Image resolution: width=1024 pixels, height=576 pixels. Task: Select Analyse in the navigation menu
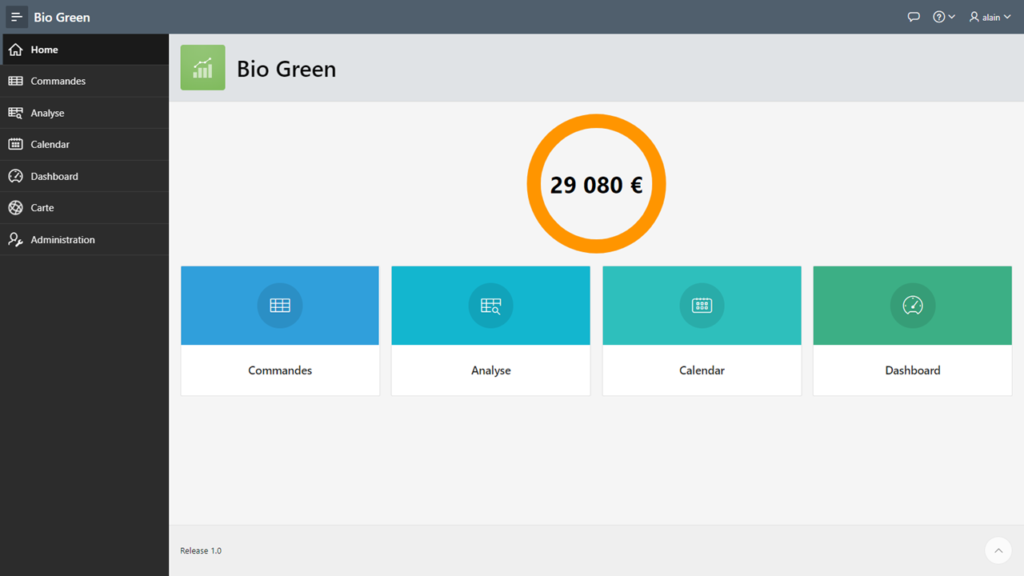[x=85, y=113]
